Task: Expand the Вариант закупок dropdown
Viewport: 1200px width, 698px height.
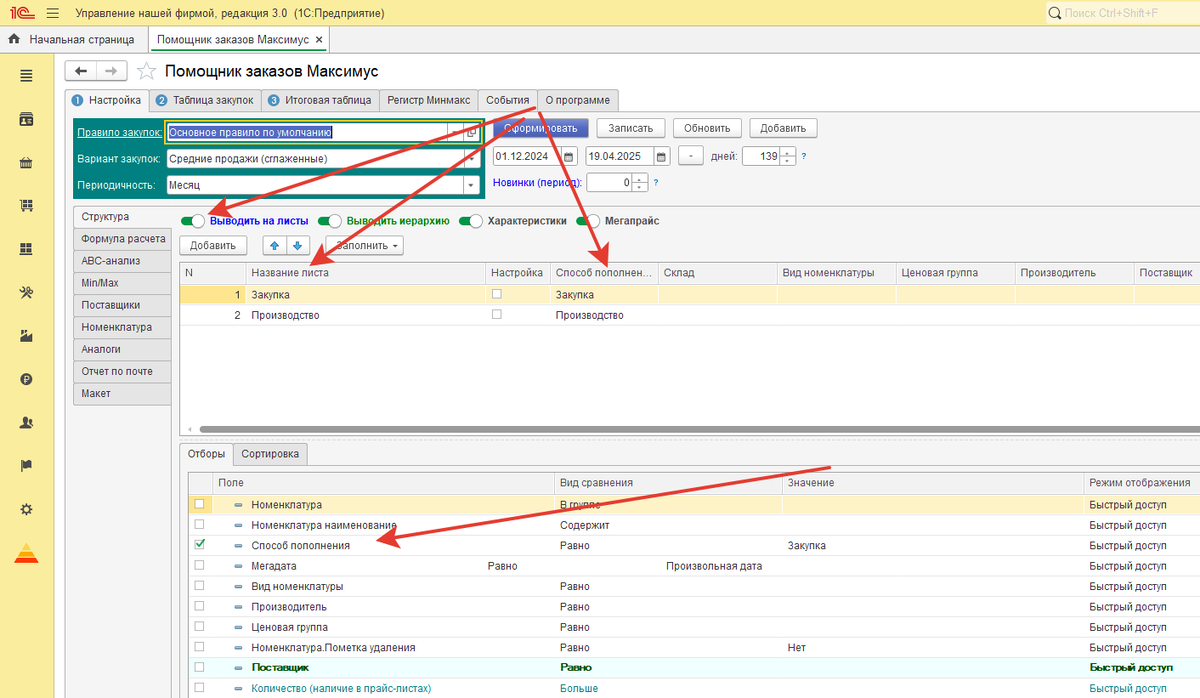Action: [471, 158]
